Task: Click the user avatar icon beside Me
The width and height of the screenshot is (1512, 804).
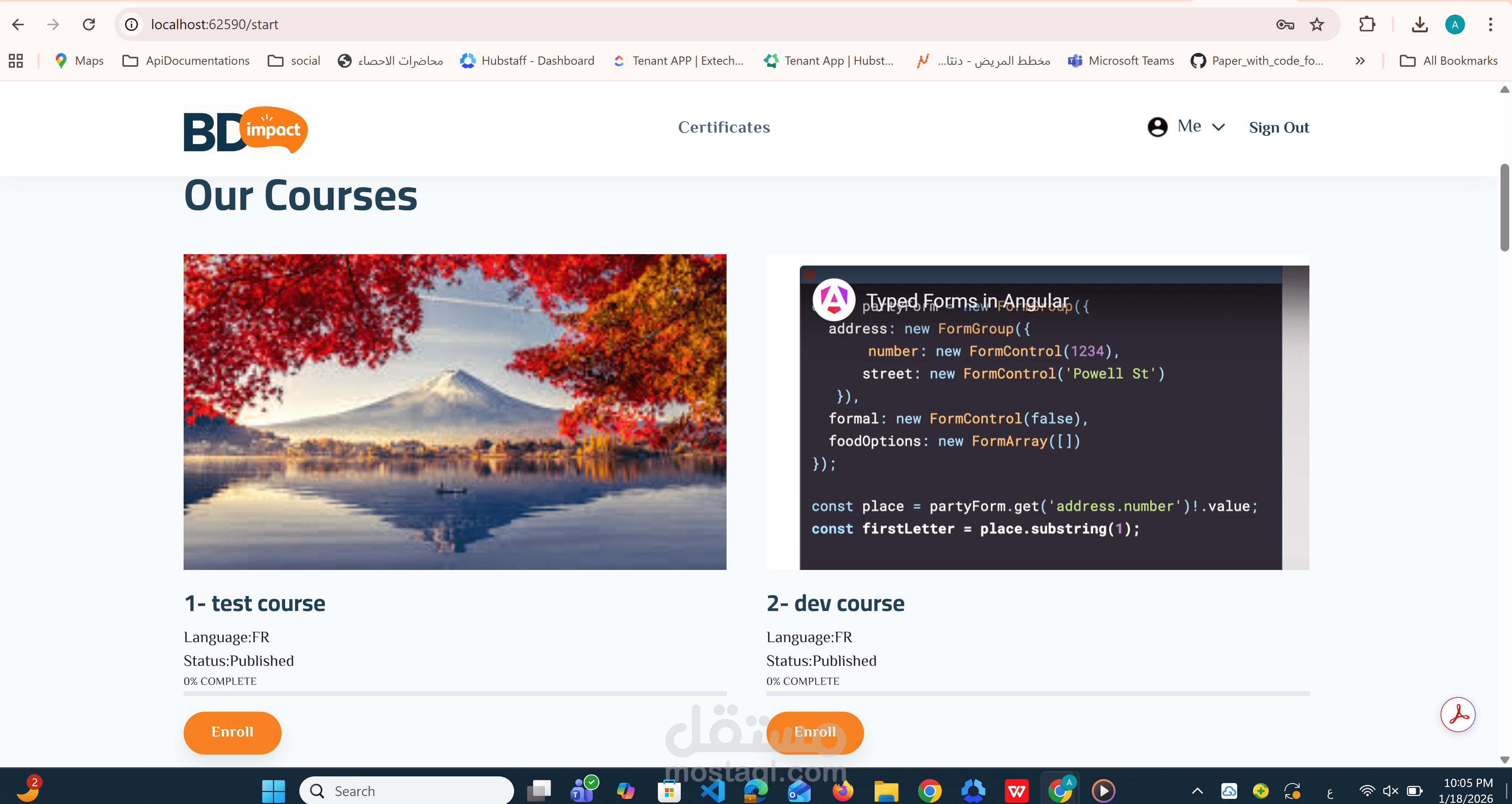Action: 1157,127
